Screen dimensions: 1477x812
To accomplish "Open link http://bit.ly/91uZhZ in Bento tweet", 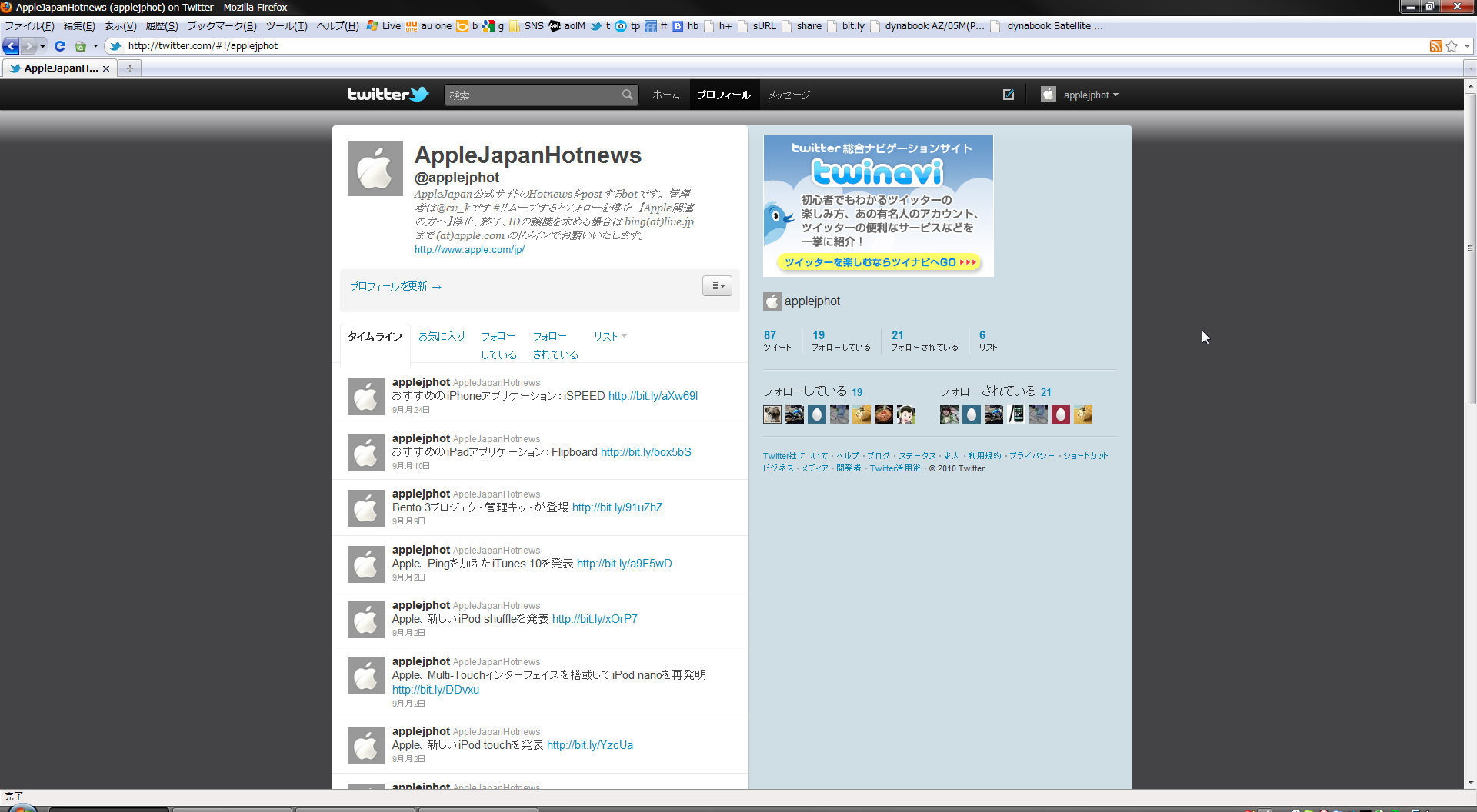I will pos(617,507).
